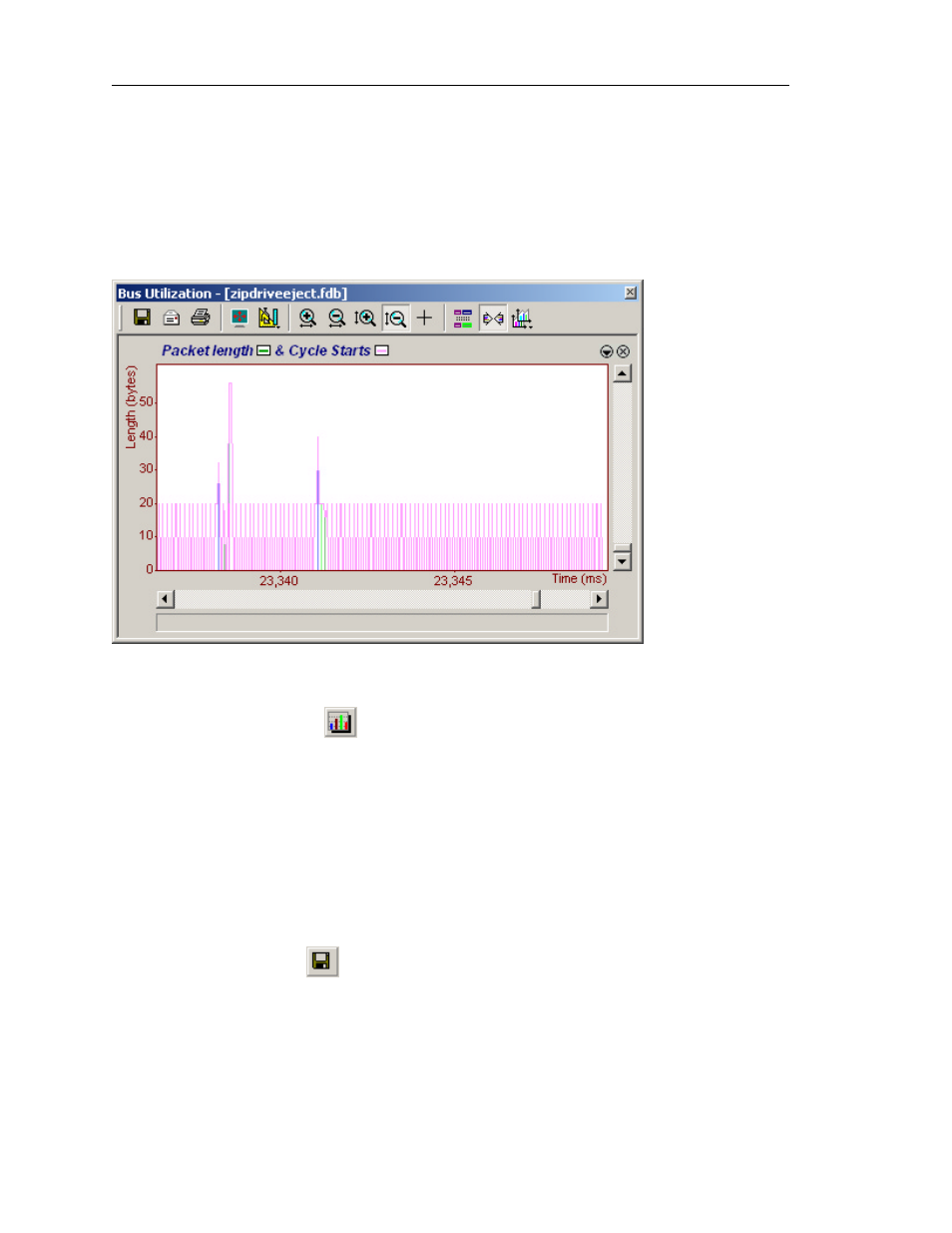Screen dimensions: 952x1233
Task: Click the horizontal scrollbar left arrow
Action: pyautogui.click(x=166, y=599)
